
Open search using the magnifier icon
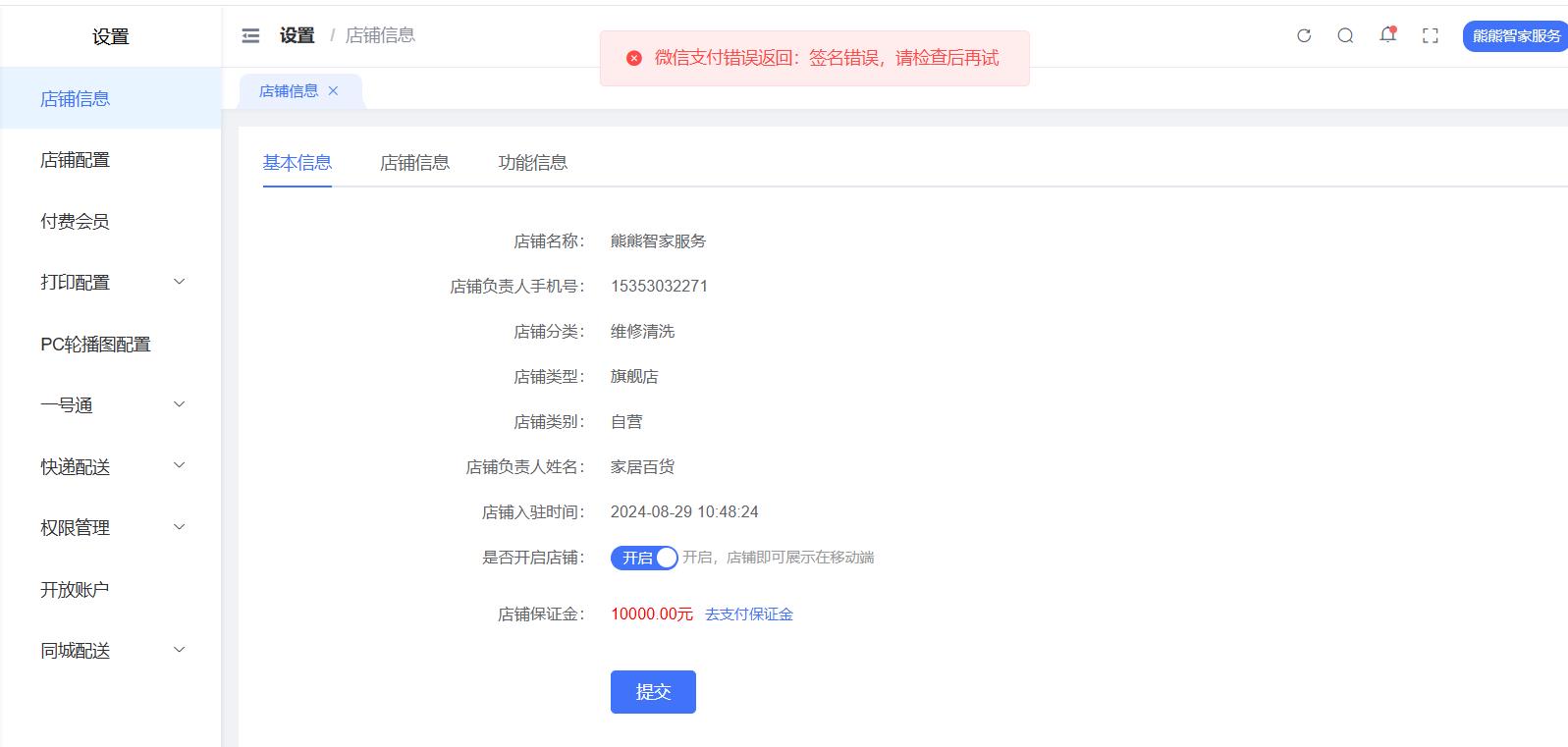[x=1345, y=36]
